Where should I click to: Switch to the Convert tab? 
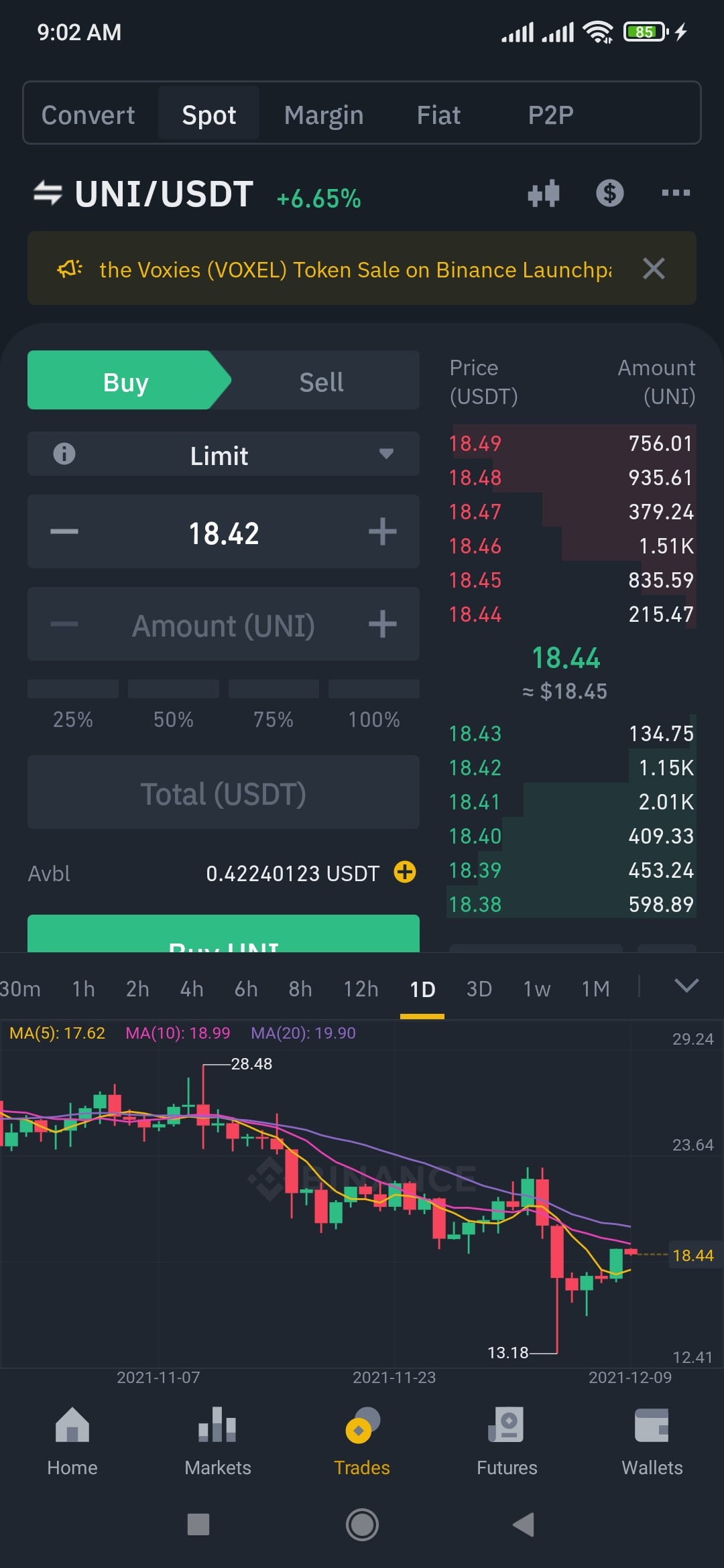tap(88, 115)
